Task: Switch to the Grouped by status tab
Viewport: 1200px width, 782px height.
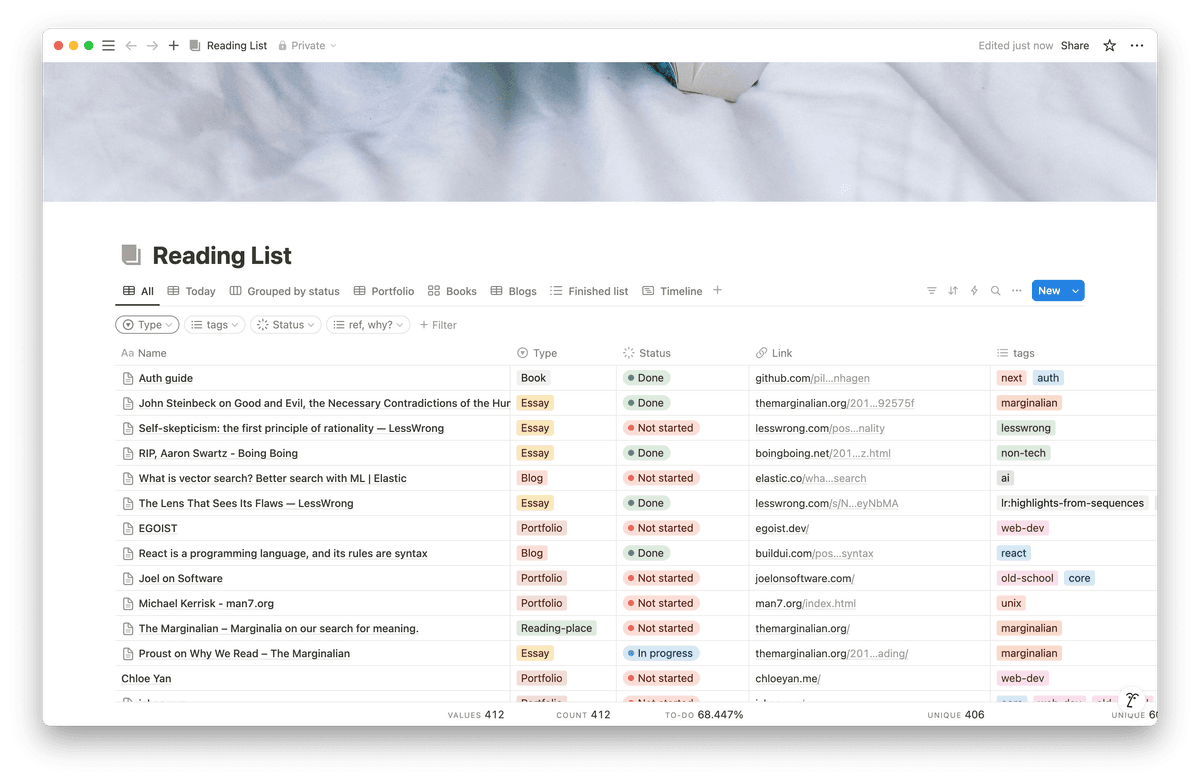Action: tap(285, 292)
